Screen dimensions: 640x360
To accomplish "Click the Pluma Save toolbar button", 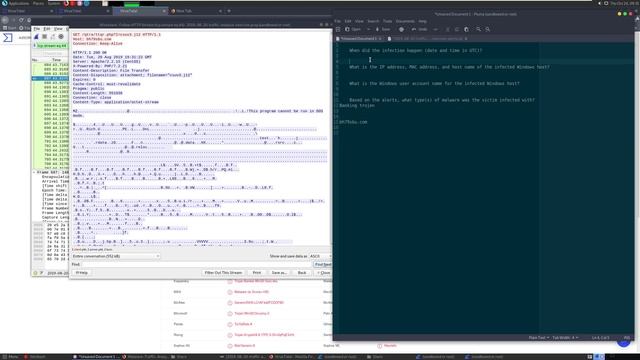I will [x=383, y=29].
